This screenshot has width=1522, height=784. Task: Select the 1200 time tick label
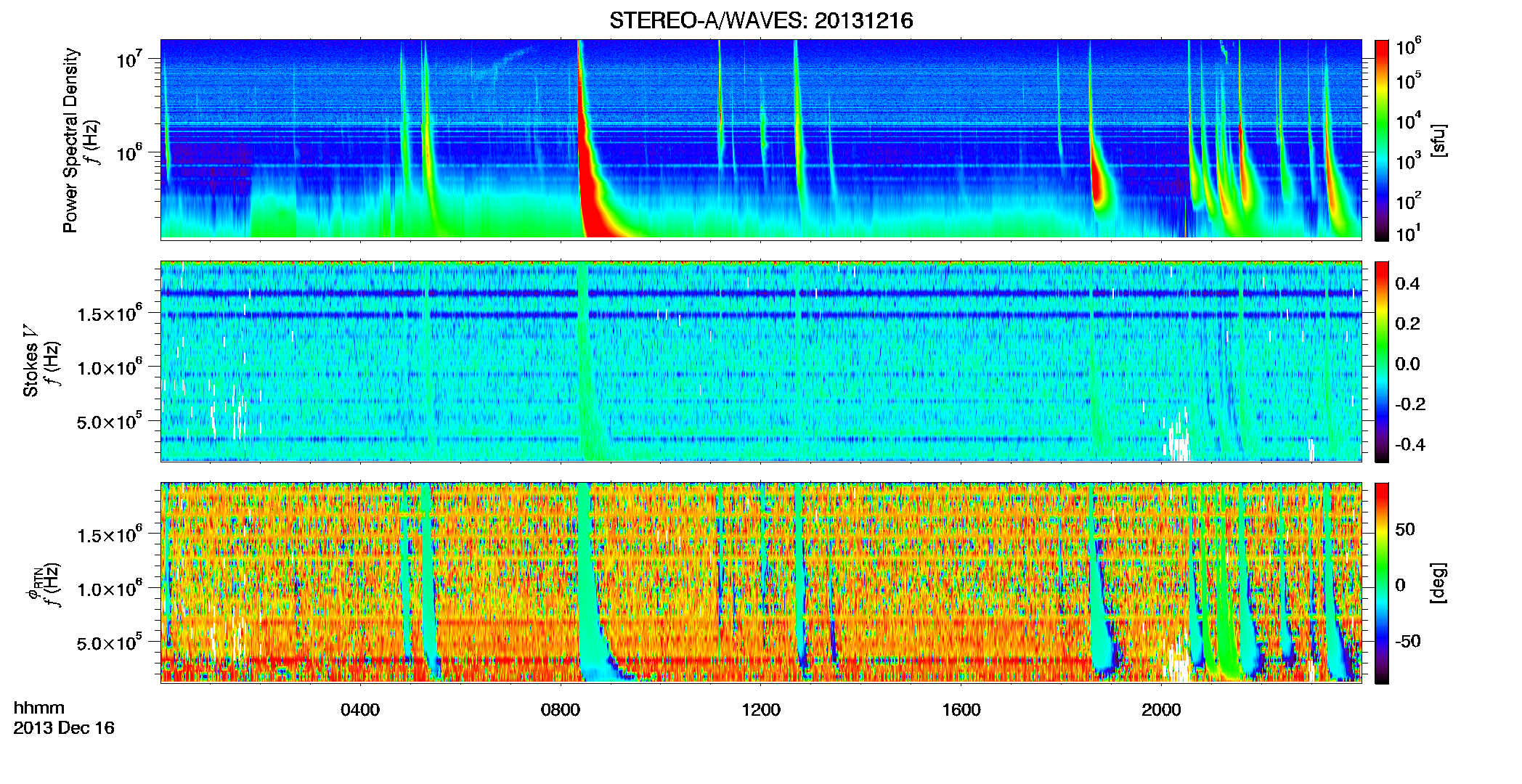coord(761,710)
